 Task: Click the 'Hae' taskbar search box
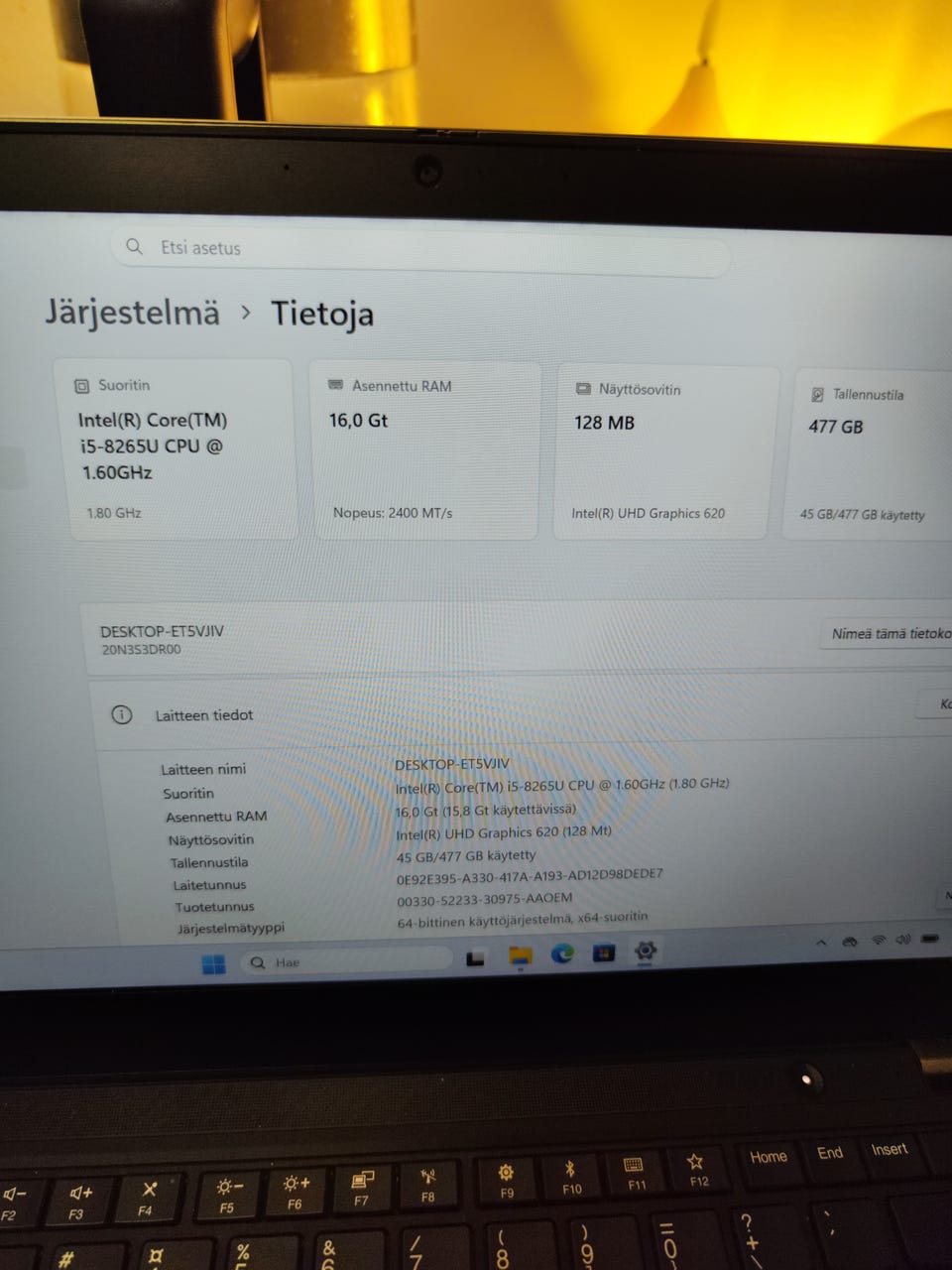(x=347, y=961)
